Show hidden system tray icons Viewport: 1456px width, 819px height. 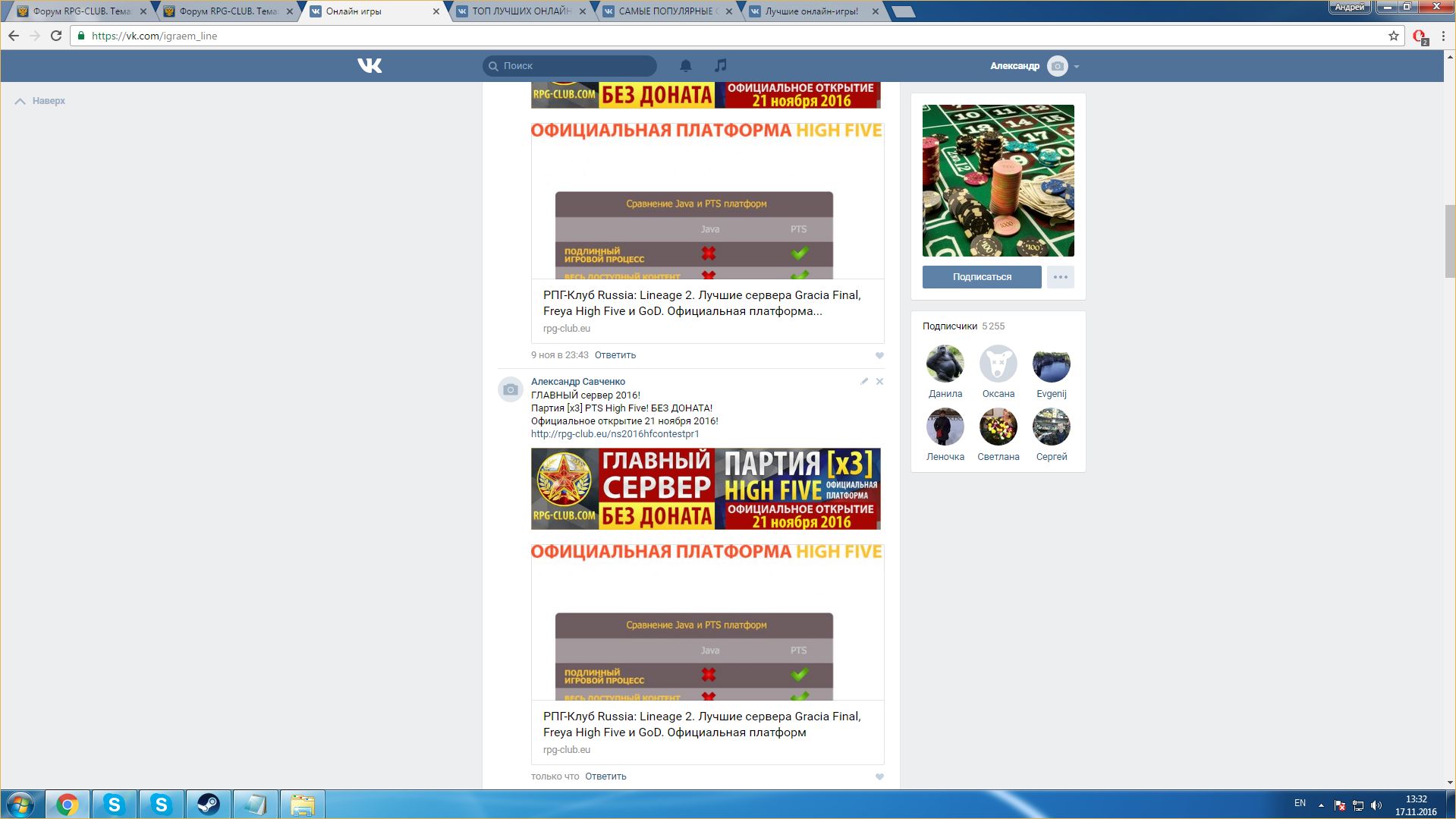click(x=1321, y=805)
